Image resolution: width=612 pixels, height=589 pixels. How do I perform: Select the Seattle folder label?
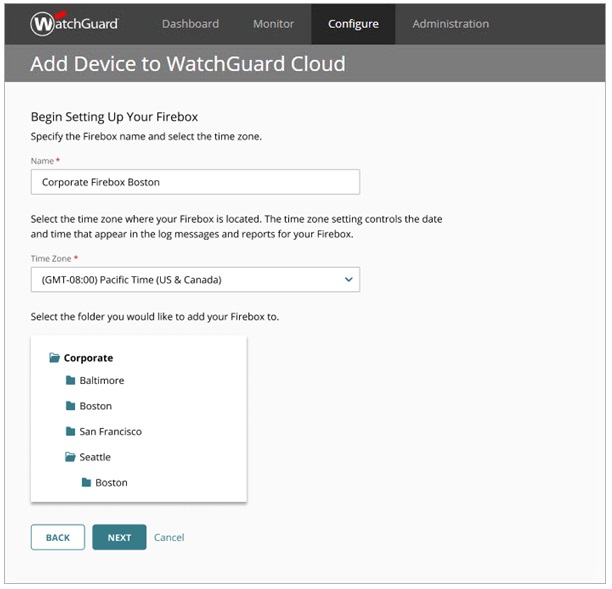95,457
